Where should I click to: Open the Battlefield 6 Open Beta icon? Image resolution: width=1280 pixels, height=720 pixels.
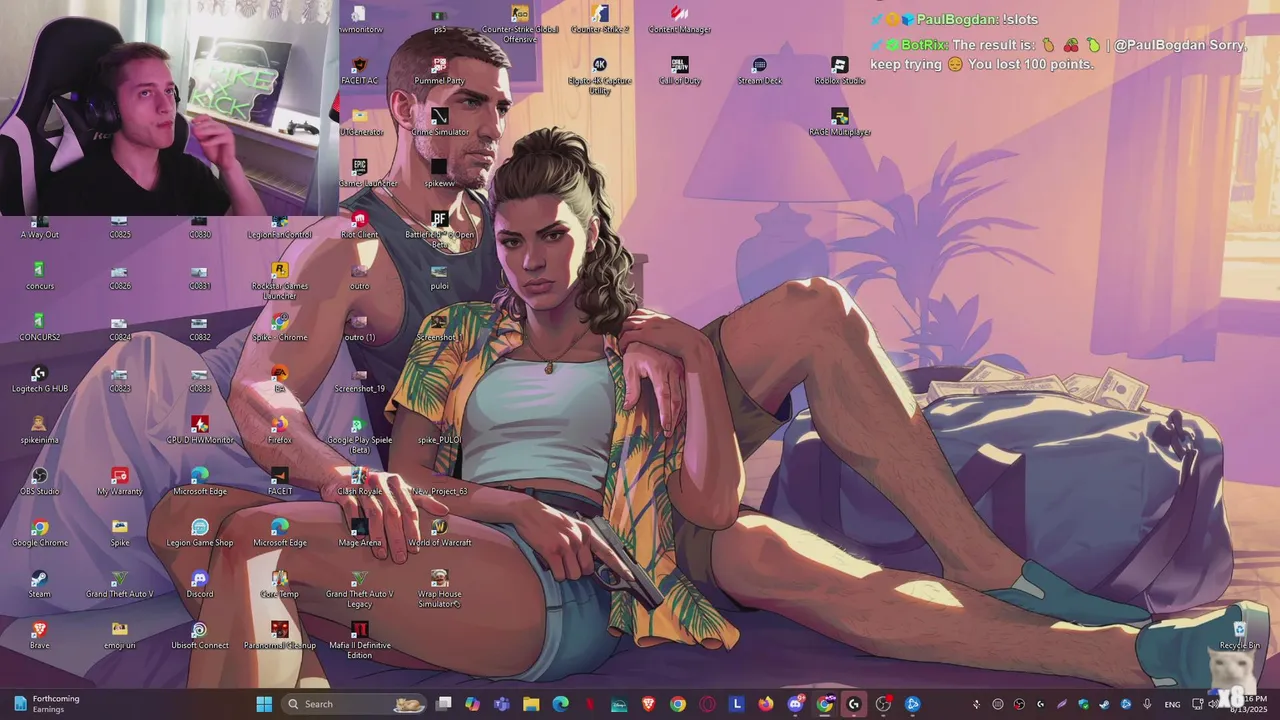point(439,230)
